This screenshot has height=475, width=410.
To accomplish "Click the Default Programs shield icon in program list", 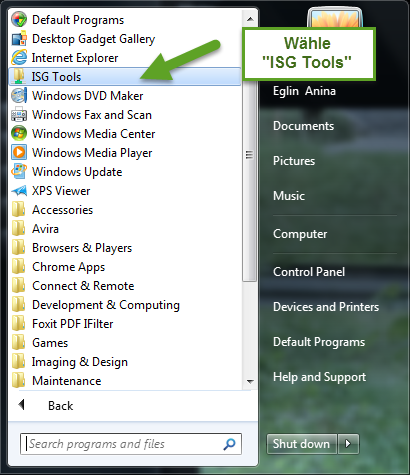I will [19, 20].
